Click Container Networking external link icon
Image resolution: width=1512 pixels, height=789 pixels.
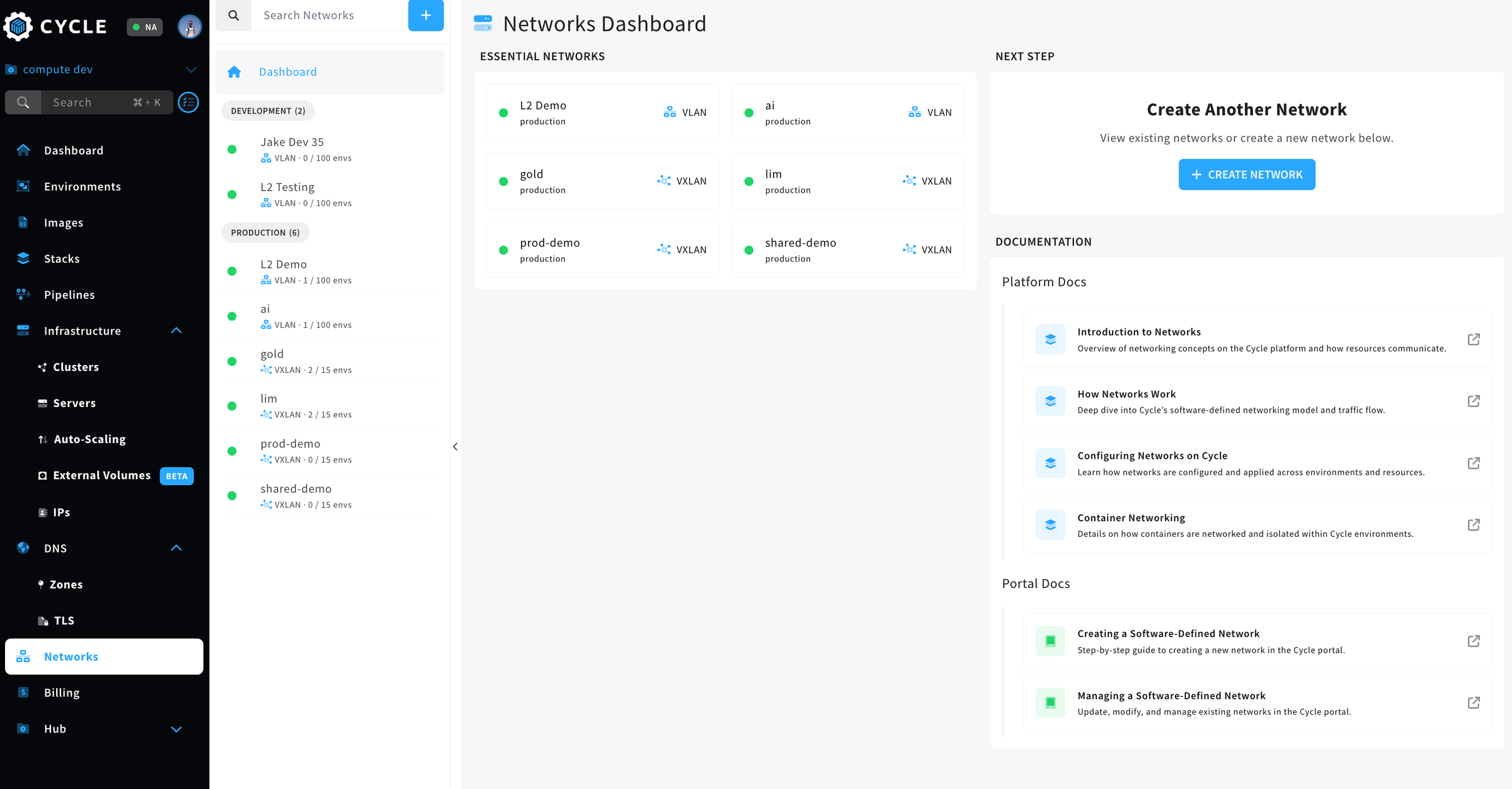pos(1474,525)
